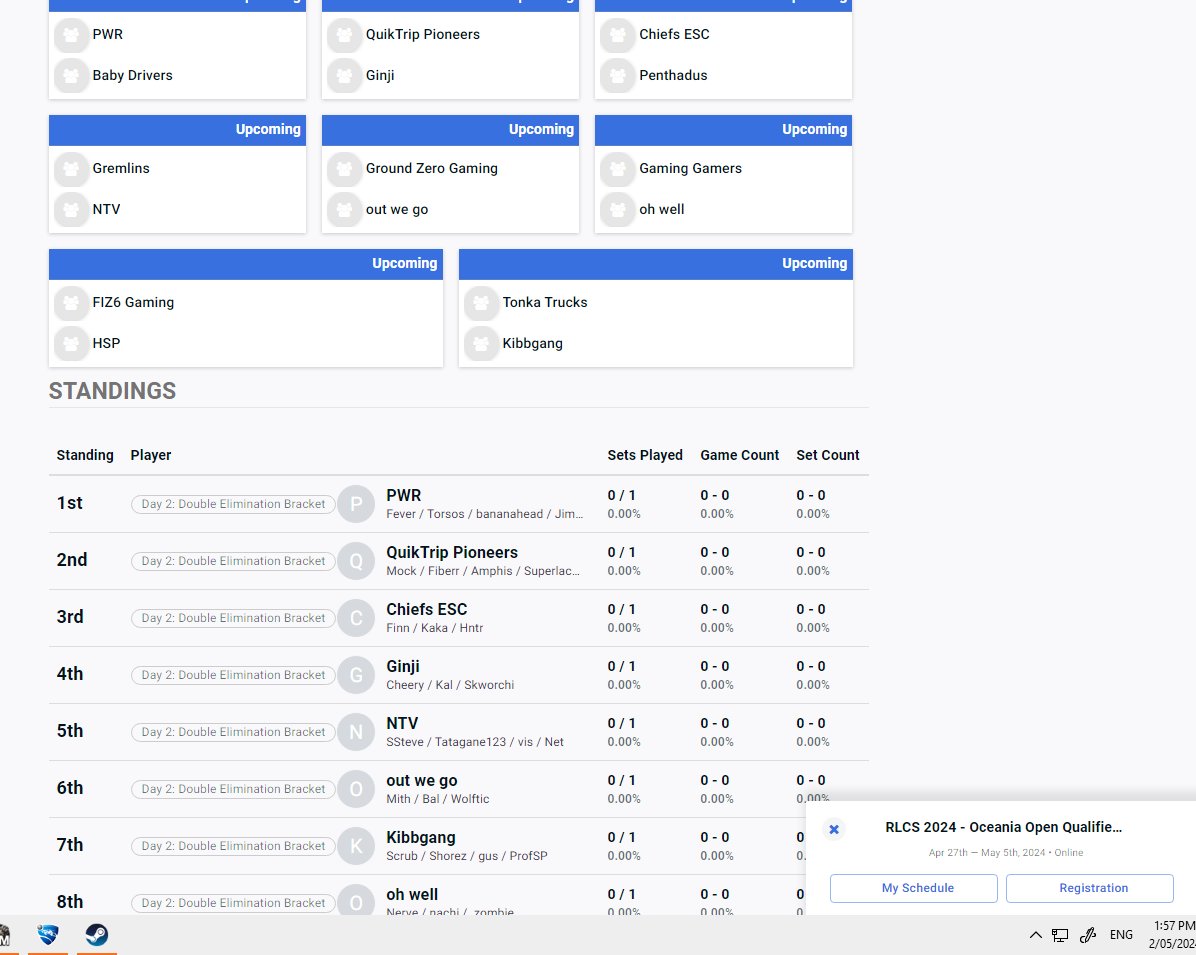The height and width of the screenshot is (955, 1196).
Task: Click the Gaming Gamers team avatar
Action: tap(617, 169)
